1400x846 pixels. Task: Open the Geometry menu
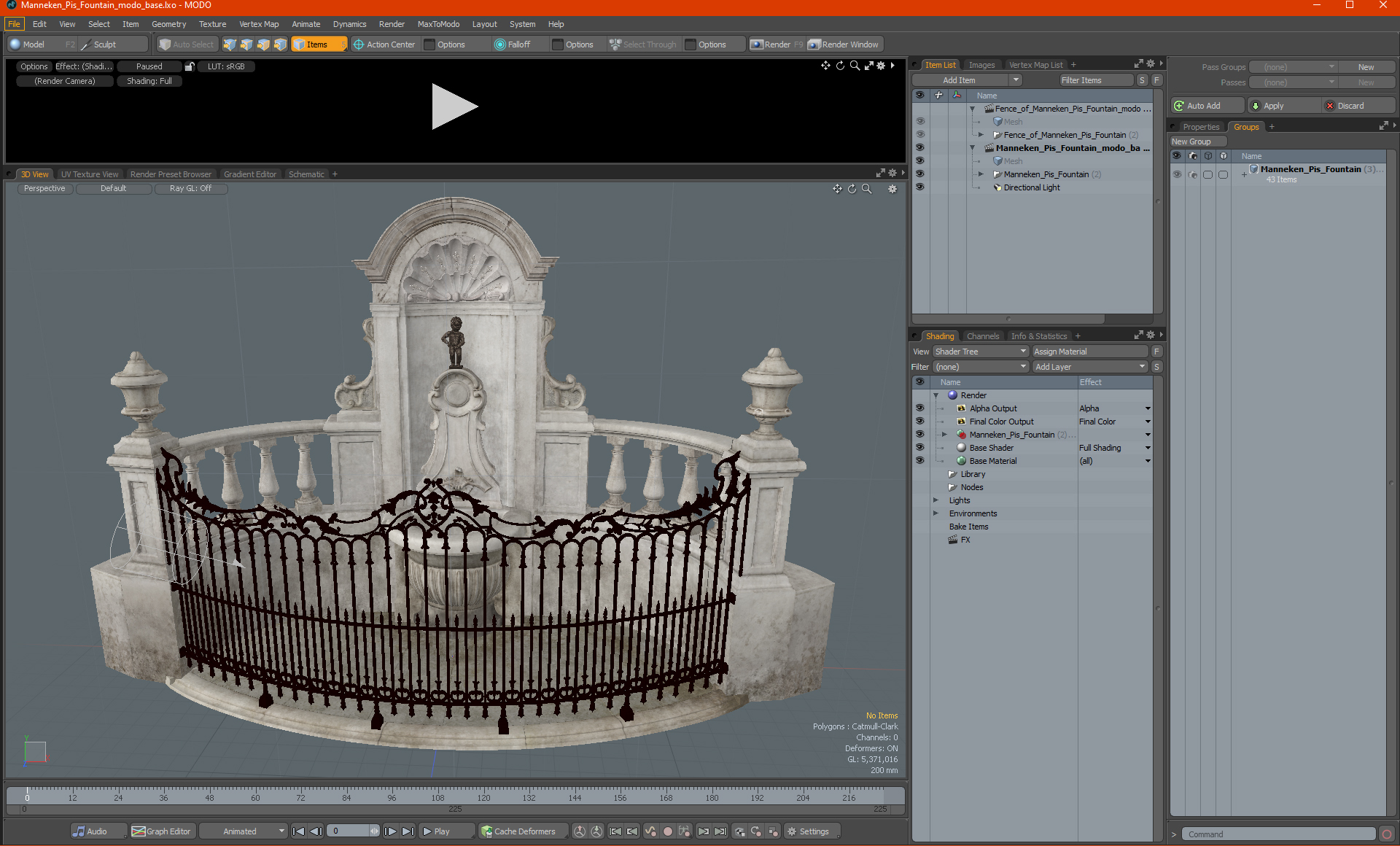coord(168,24)
